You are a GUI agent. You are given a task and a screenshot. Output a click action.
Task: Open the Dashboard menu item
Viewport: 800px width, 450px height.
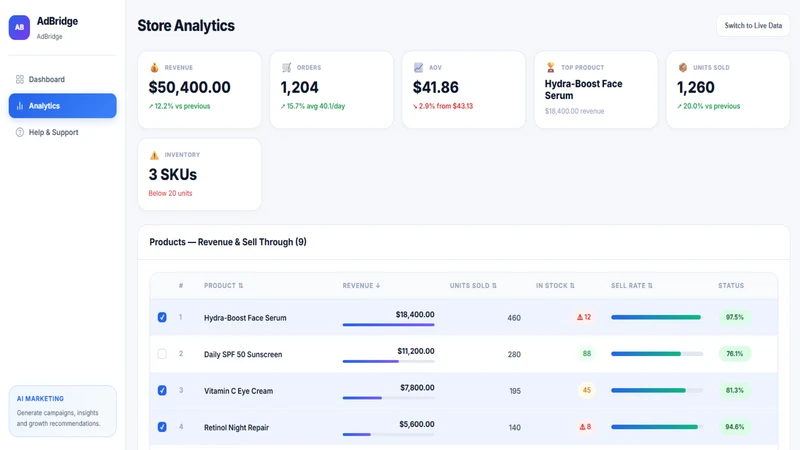[62, 79]
